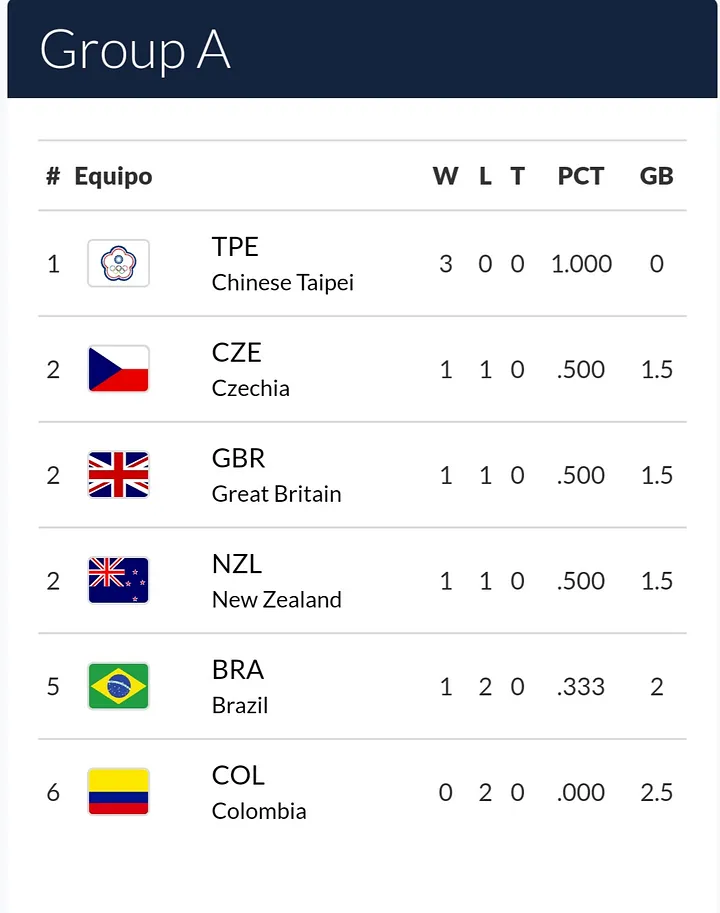Open the Colombia team name
This screenshot has width=720, height=913.
[259, 811]
